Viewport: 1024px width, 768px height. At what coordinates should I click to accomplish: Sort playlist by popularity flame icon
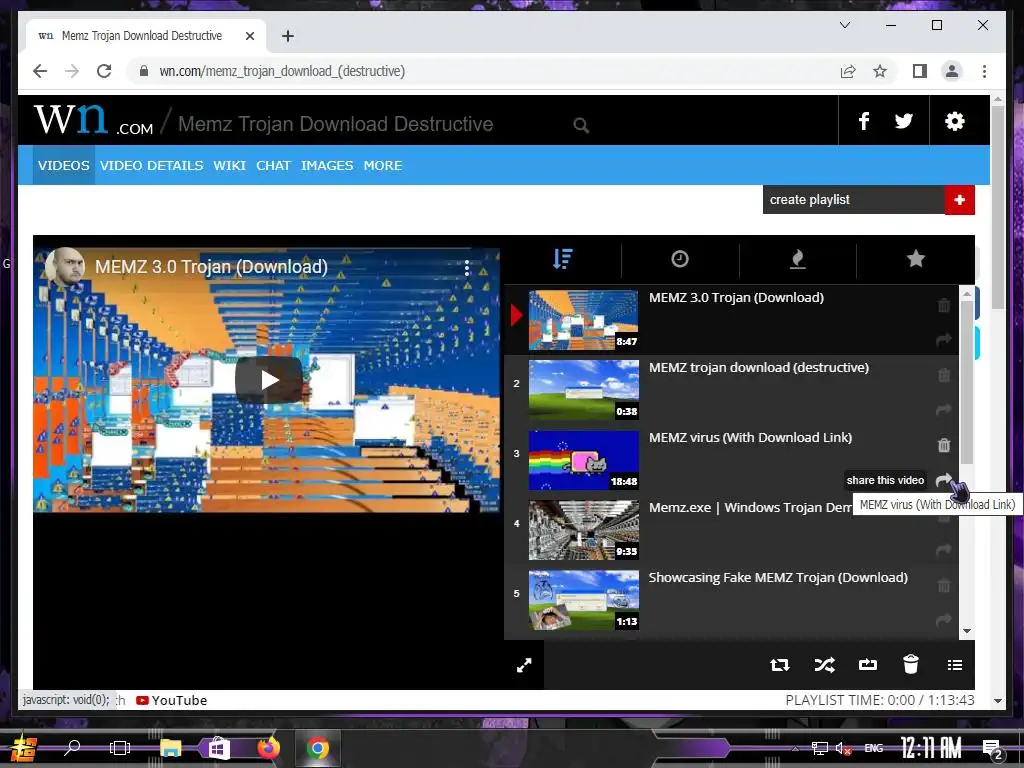[x=797, y=259]
